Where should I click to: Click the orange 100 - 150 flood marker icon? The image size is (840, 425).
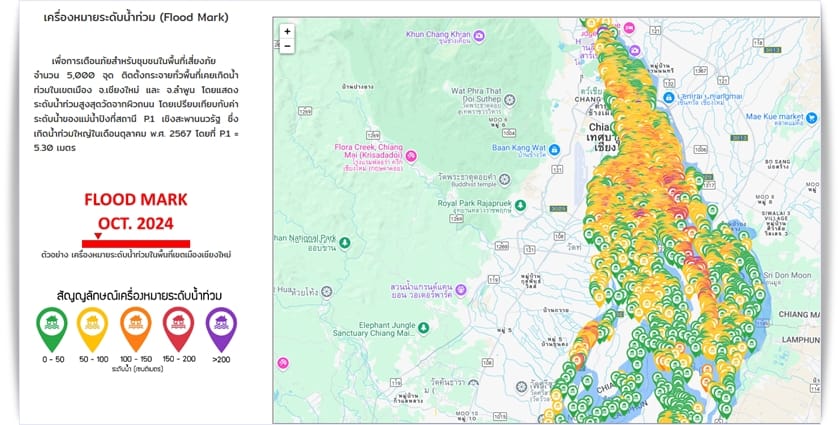135,327
